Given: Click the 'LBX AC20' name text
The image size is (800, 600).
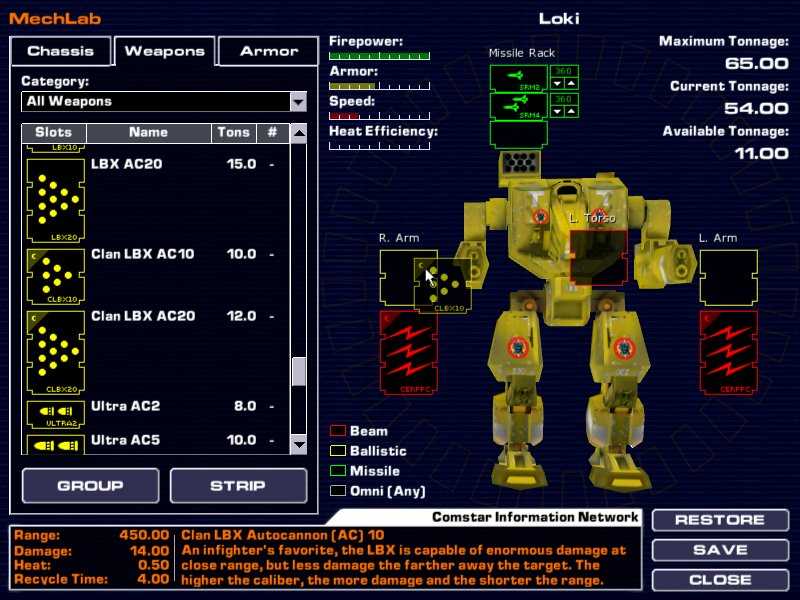Looking at the screenshot, I should tap(127, 164).
